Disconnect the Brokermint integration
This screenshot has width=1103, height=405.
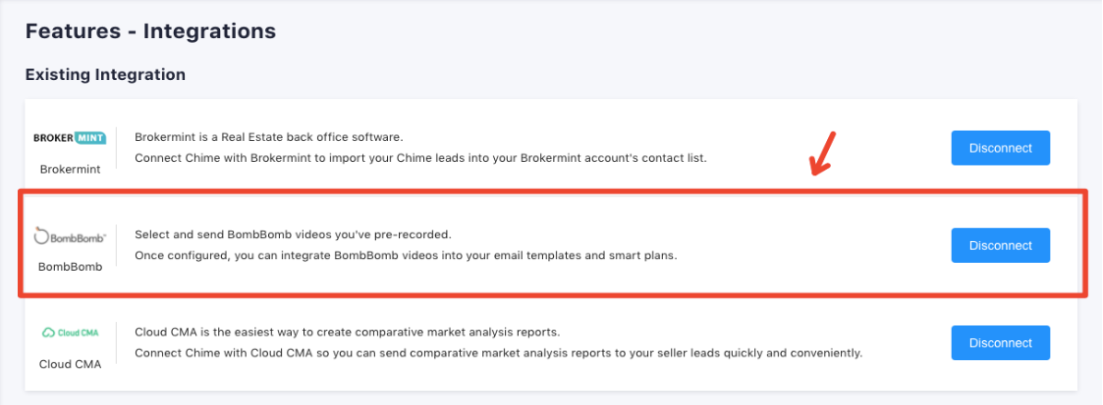[1000, 148]
